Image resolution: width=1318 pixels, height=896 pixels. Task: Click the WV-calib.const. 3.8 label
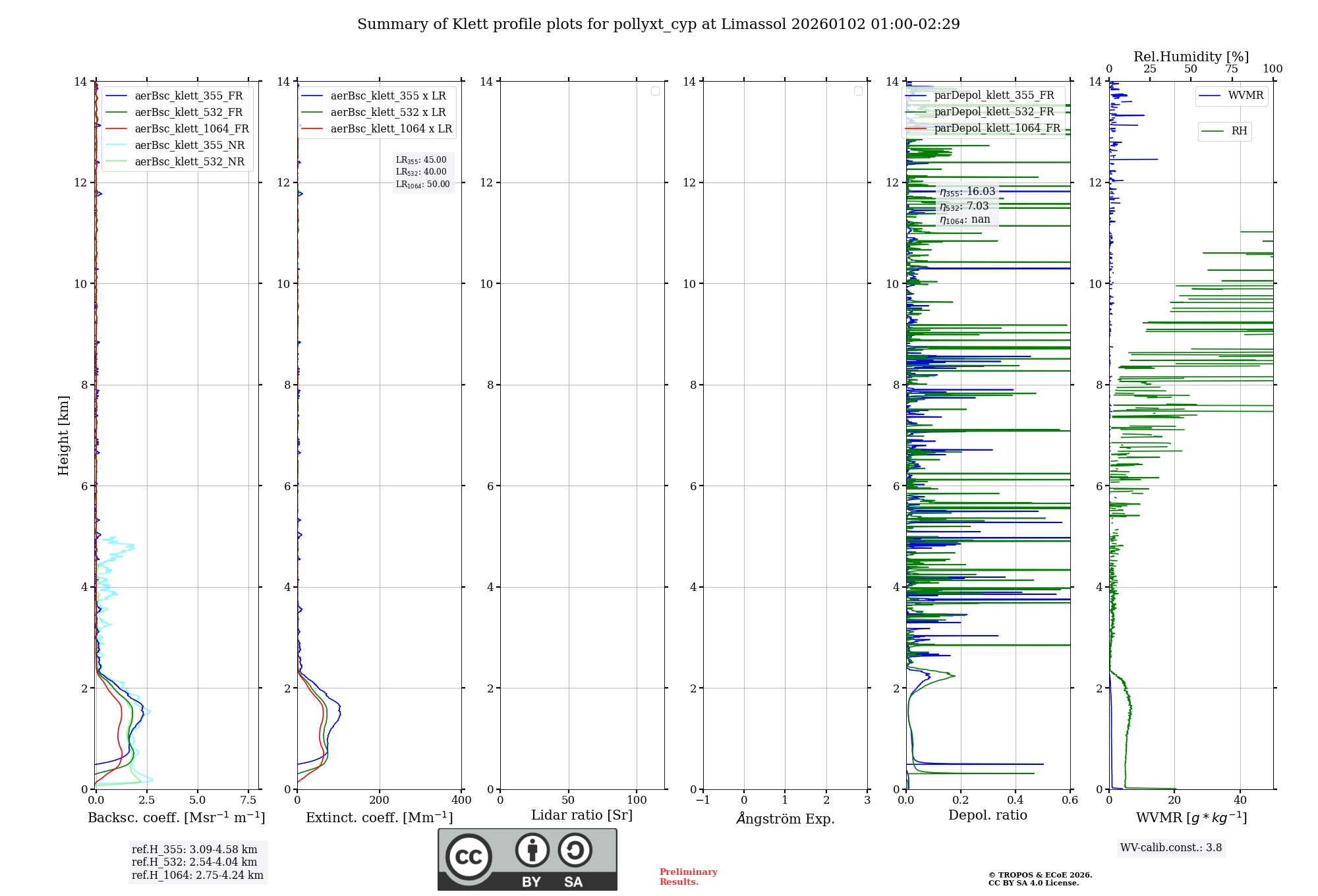(1170, 848)
